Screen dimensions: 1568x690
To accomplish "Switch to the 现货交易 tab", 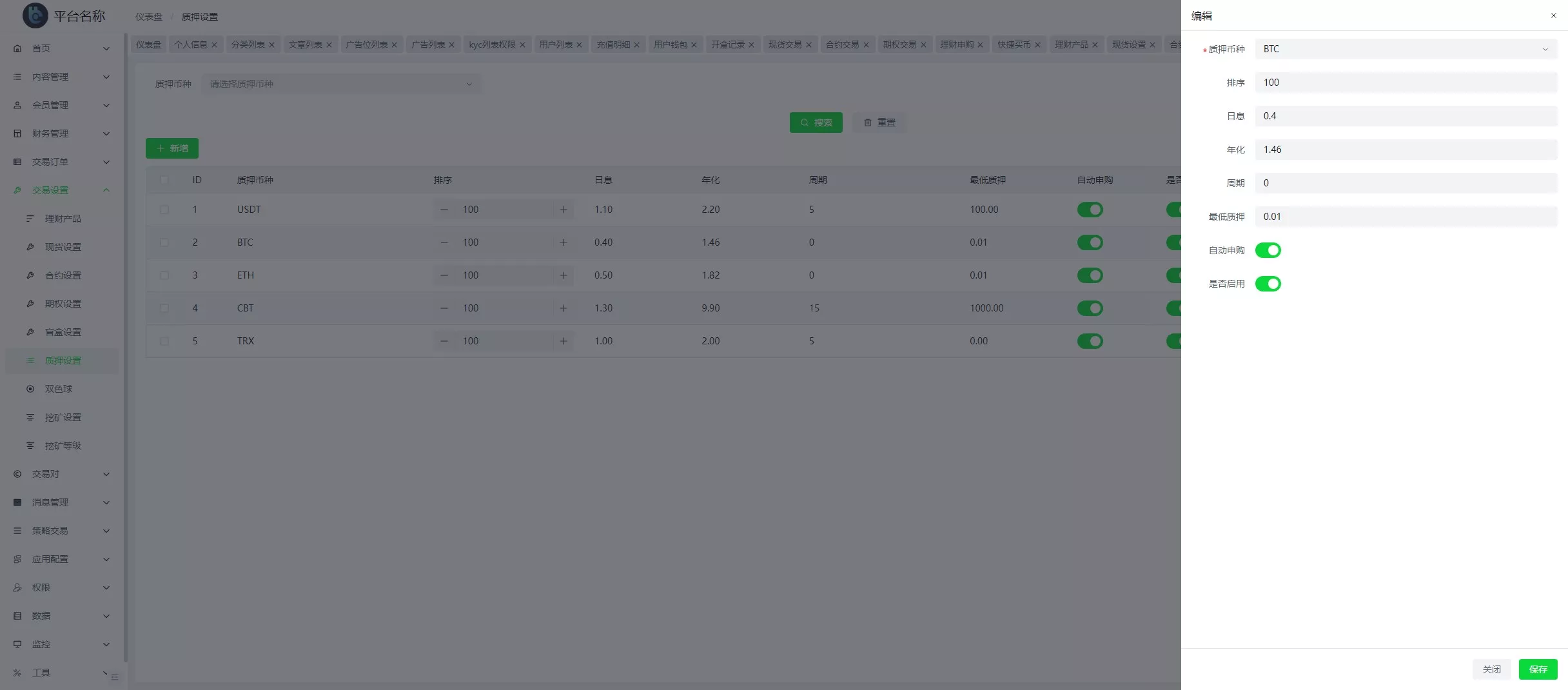I will pos(785,44).
